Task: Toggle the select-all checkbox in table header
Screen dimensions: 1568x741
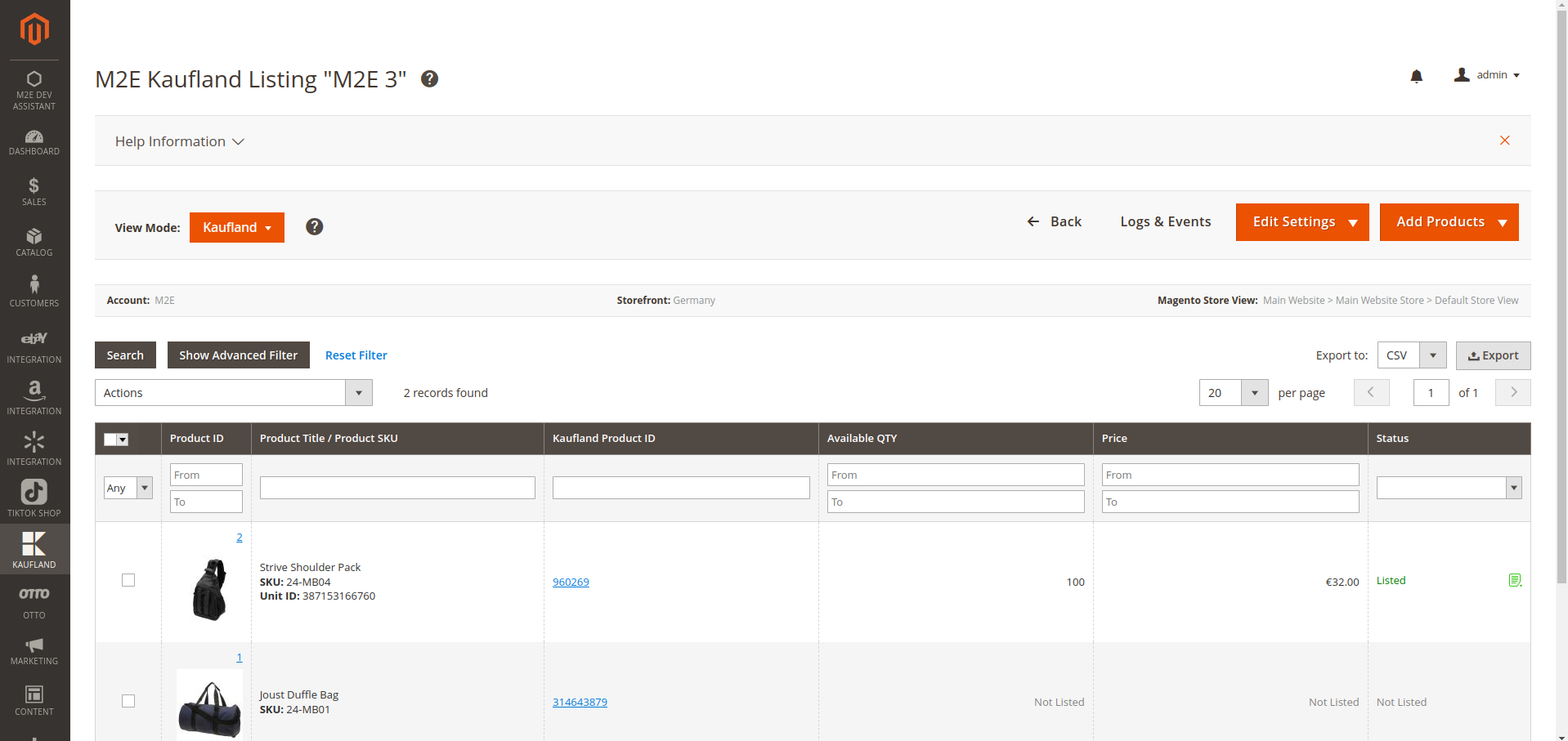Action: point(111,440)
